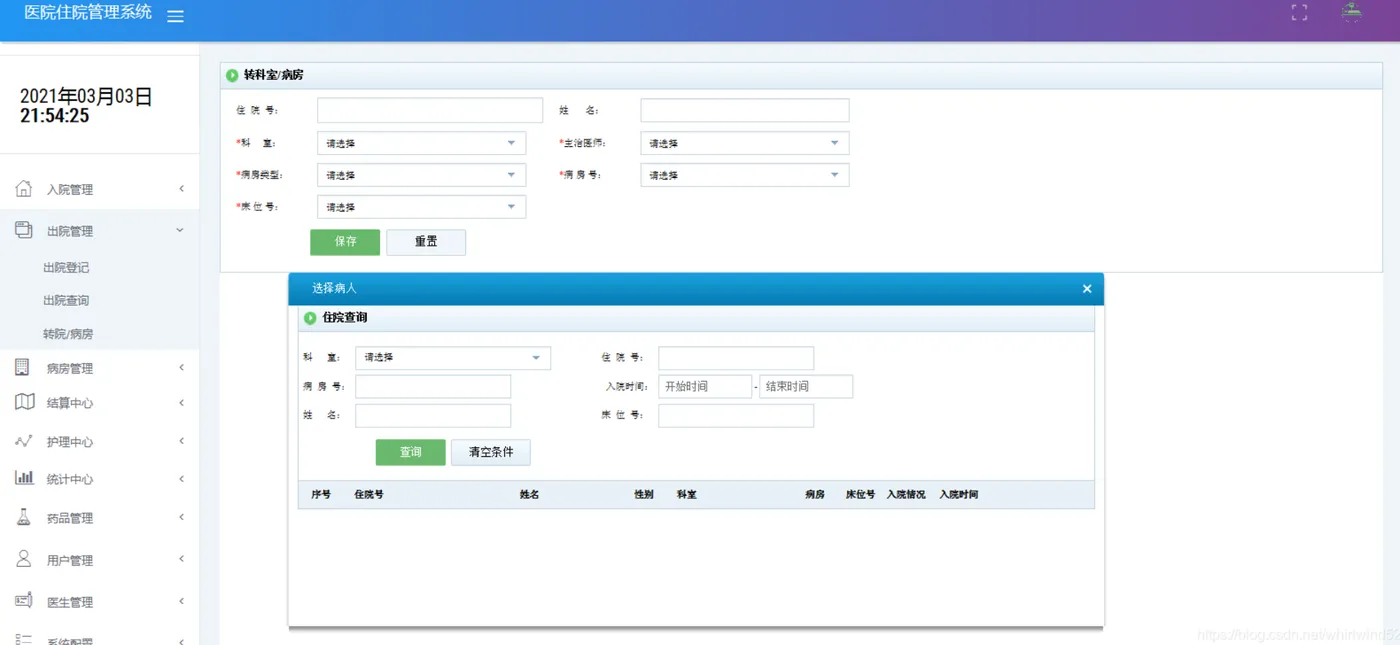Open the user avatar icon in the header
This screenshot has width=1400, height=645.
[1351, 13]
